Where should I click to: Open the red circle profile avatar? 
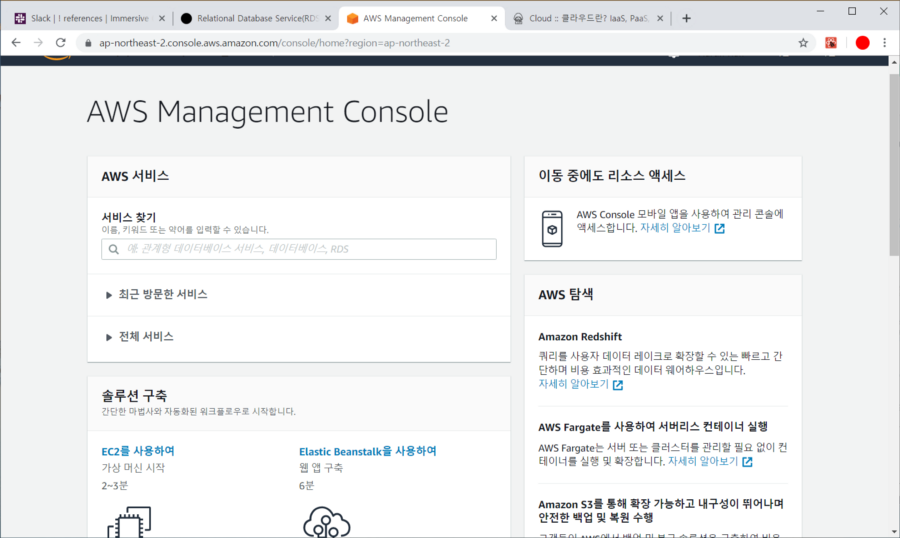tap(862, 42)
